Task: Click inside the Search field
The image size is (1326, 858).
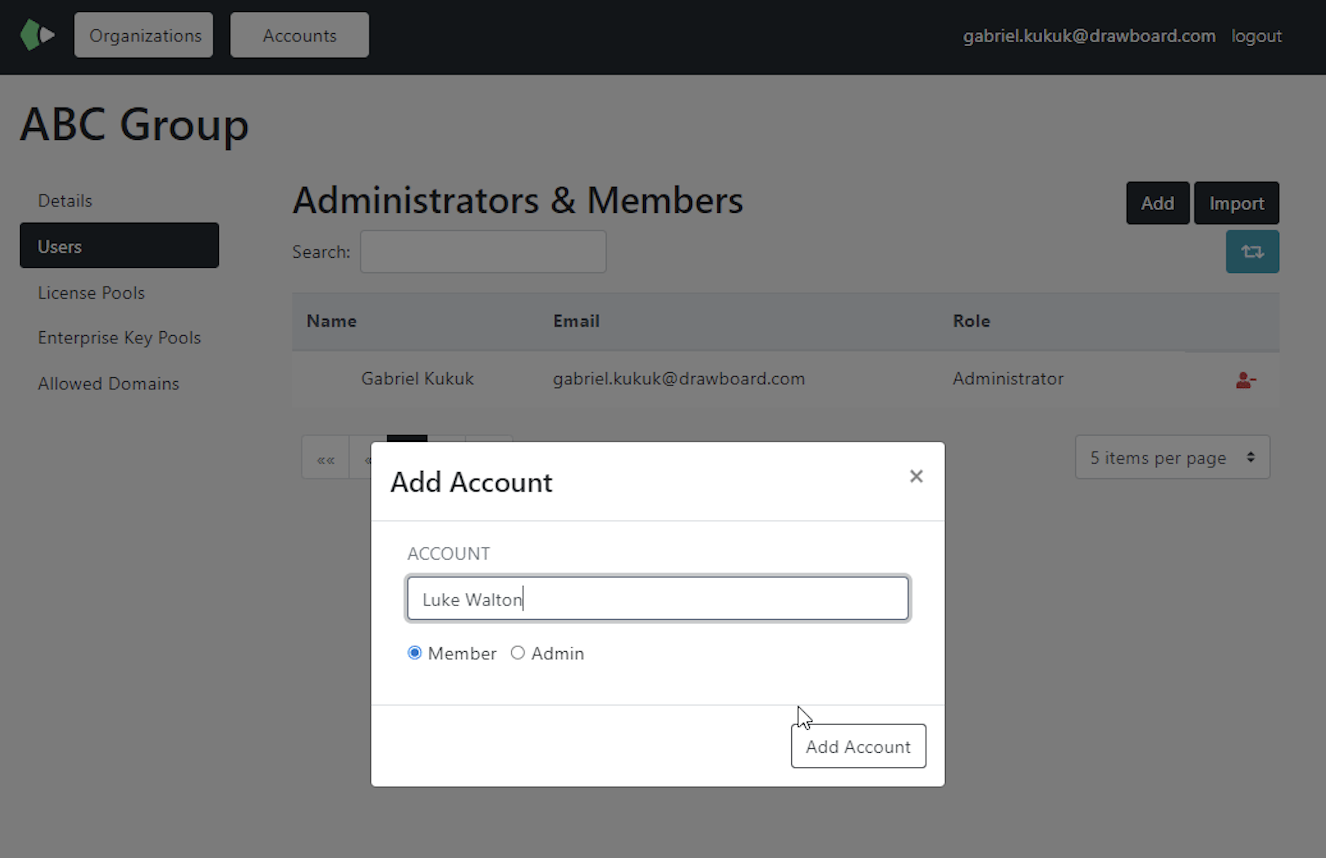Action: point(483,251)
